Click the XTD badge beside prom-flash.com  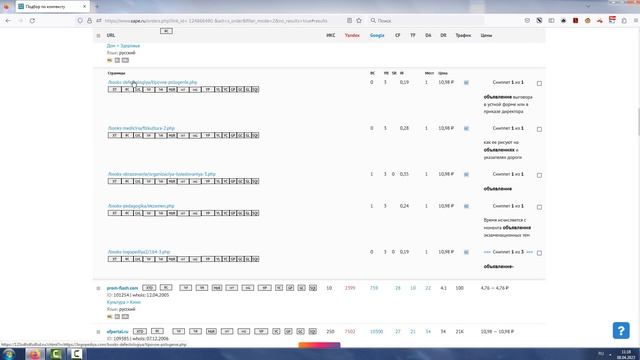coord(149,288)
